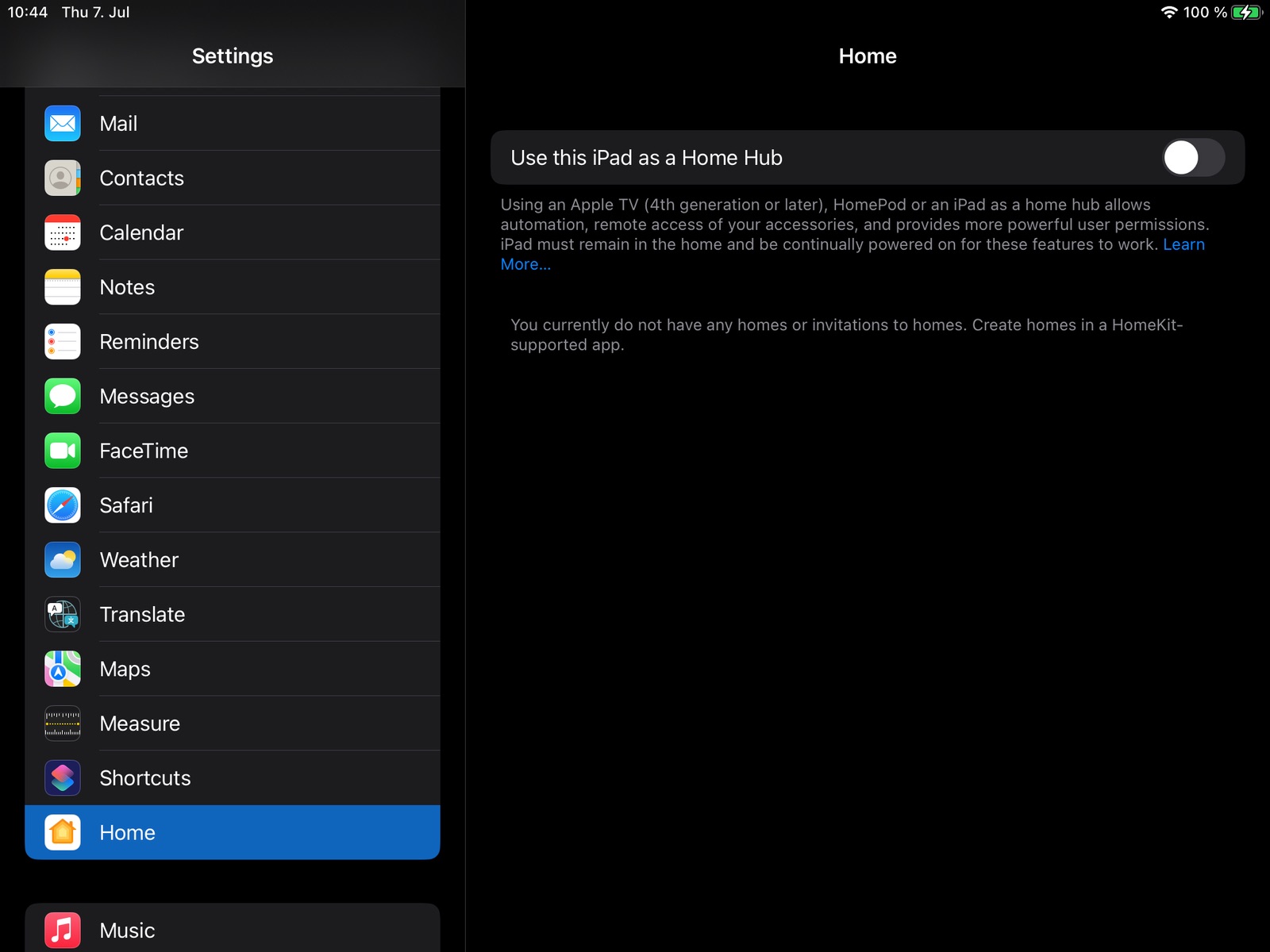The height and width of the screenshot is (952, 1270).
Task: Open Notes settings
Action: coord(233,287)
